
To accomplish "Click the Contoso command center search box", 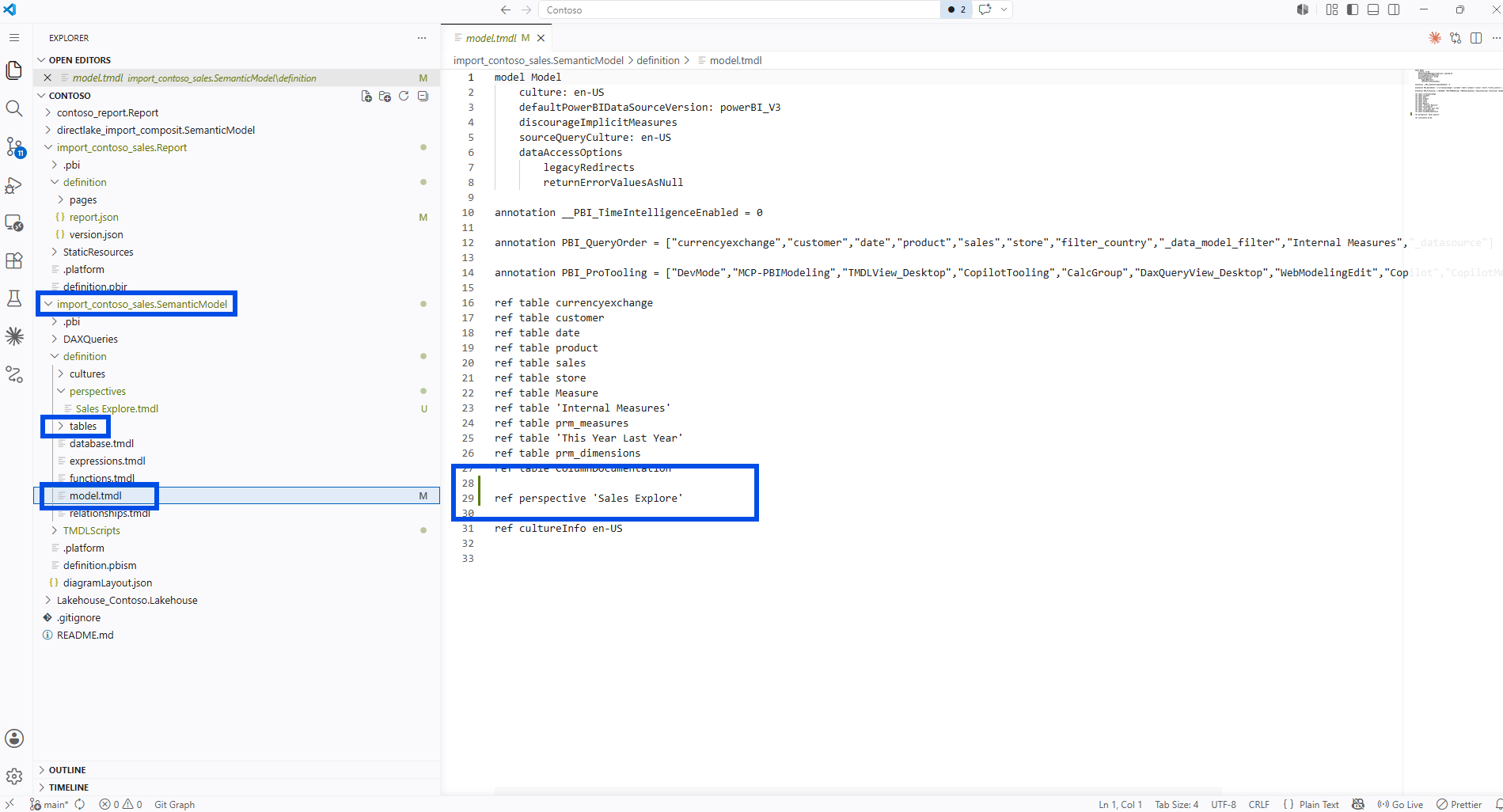I will [739, 9].
